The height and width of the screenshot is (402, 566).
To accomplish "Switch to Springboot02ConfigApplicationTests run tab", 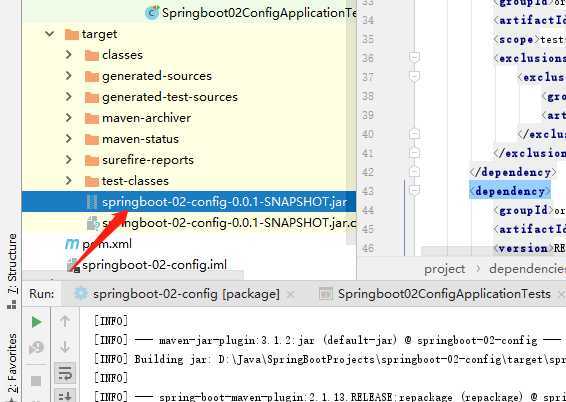I will (x=444, y=294).
